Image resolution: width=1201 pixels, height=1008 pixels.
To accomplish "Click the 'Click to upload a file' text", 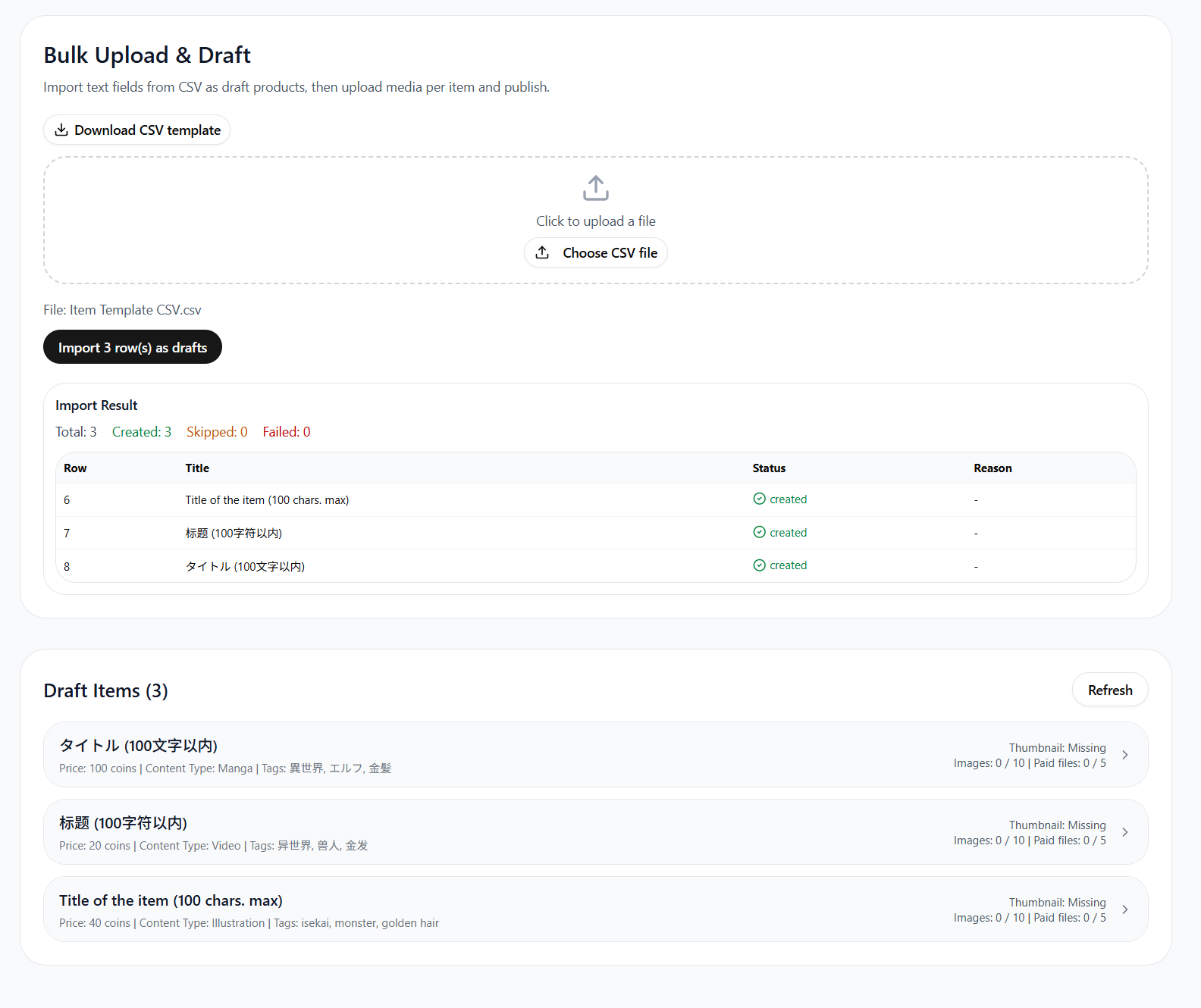I will pos(596,221).
